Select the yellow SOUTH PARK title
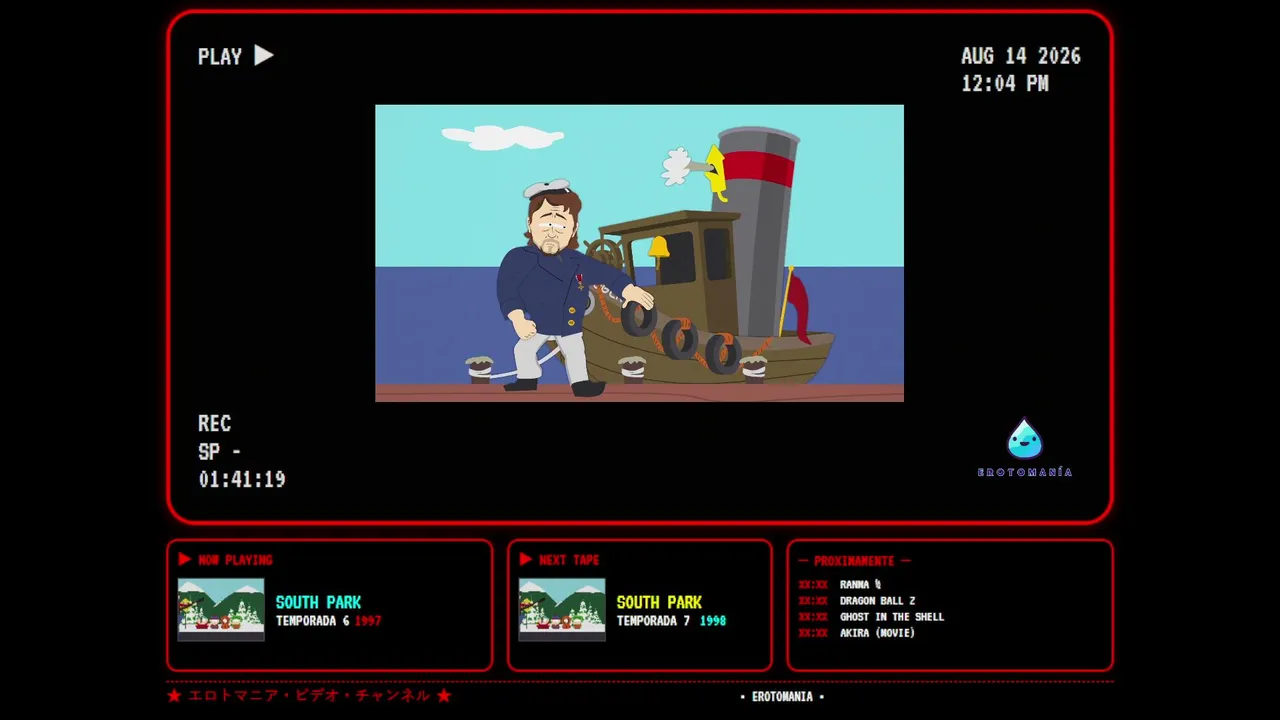Viewport: 1280px width, 720px height. coord(659,602)
